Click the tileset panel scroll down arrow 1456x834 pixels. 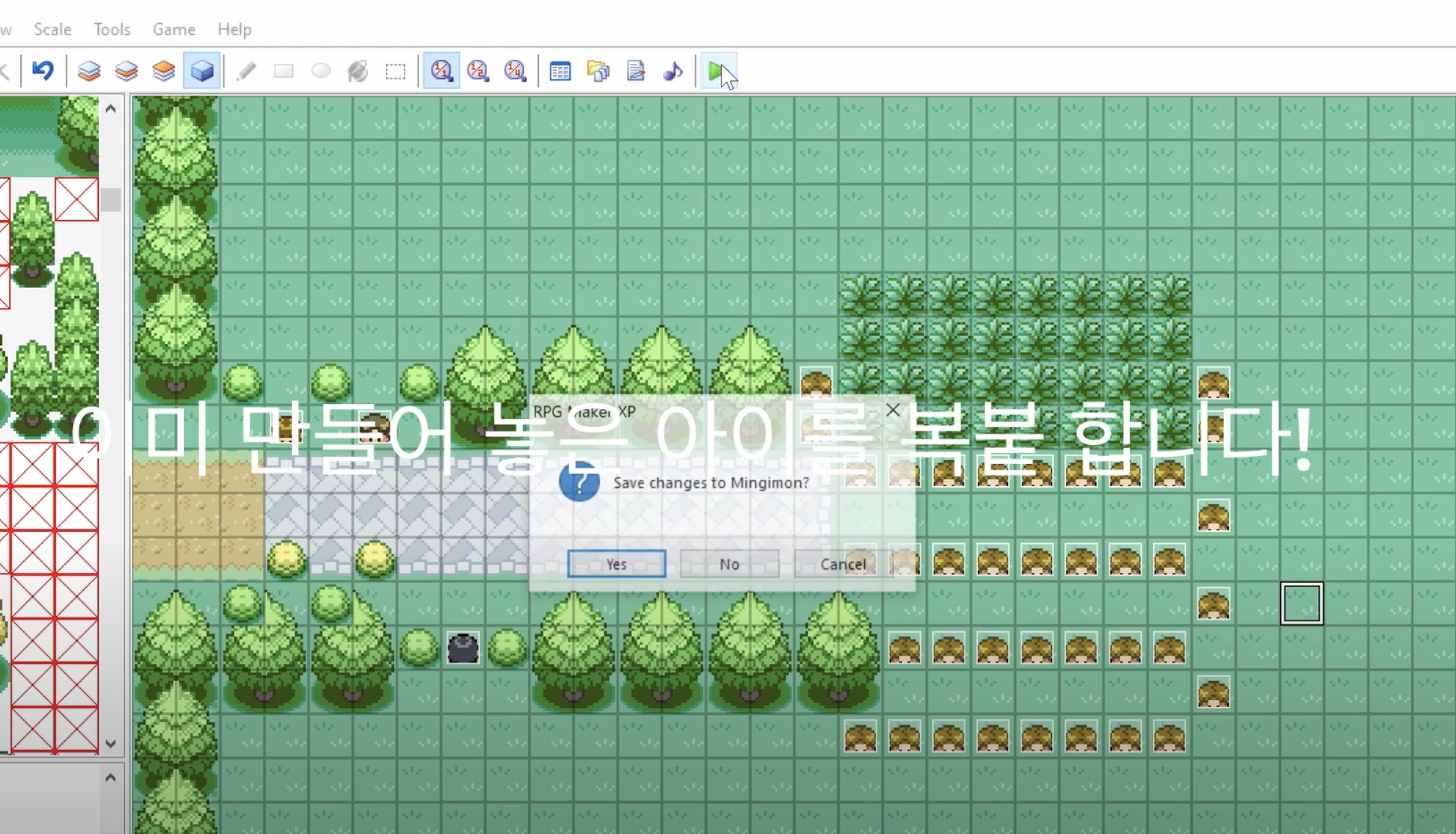point(110,743)
